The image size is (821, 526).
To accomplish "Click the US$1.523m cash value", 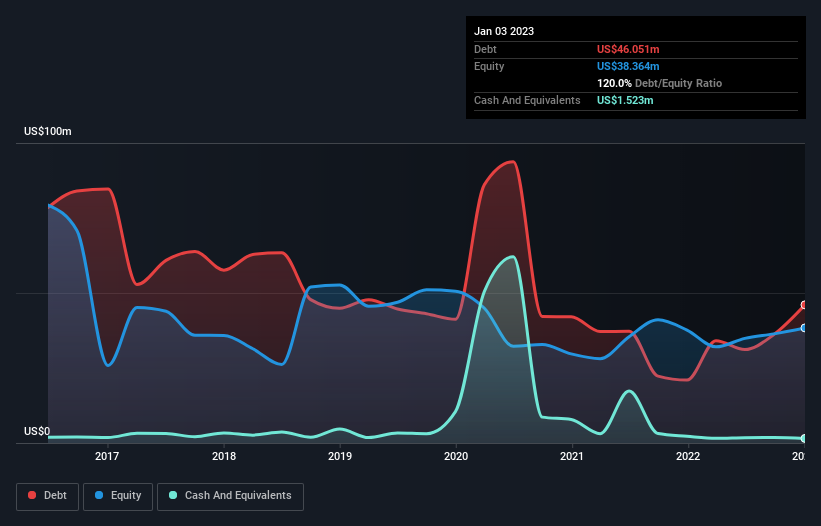I will point(625,100).
